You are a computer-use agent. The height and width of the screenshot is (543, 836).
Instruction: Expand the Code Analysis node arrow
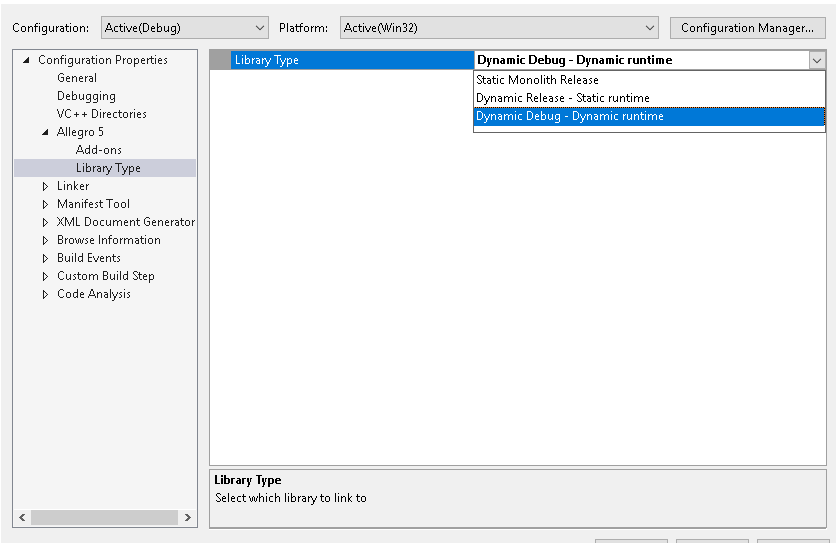(x=45, y=294)
